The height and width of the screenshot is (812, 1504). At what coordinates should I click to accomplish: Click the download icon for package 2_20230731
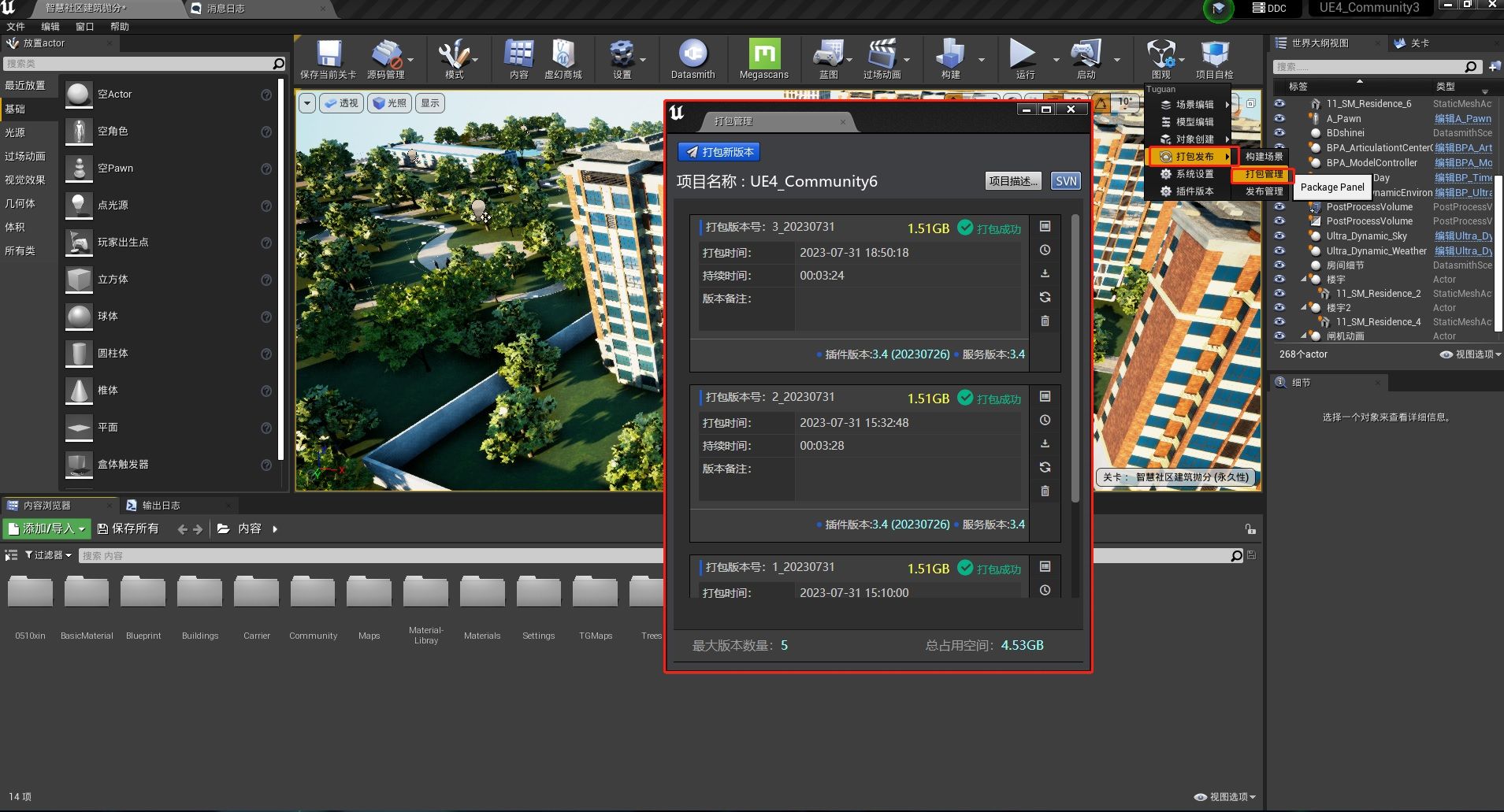click(1045, 443)
